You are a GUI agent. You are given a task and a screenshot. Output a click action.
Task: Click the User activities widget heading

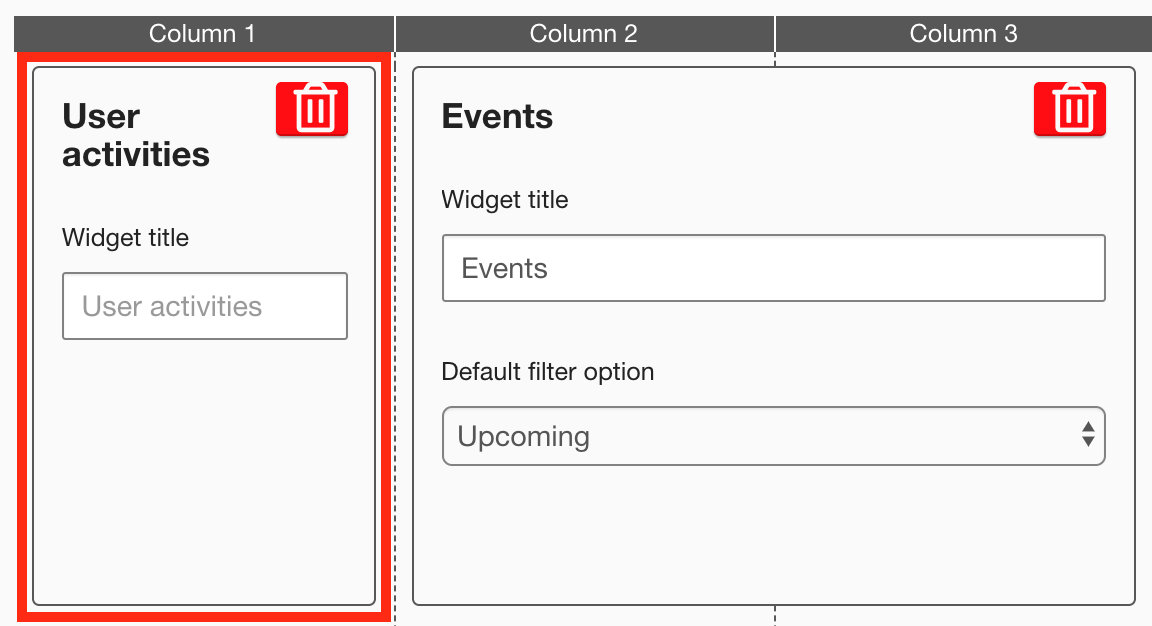tap(136, 136)
